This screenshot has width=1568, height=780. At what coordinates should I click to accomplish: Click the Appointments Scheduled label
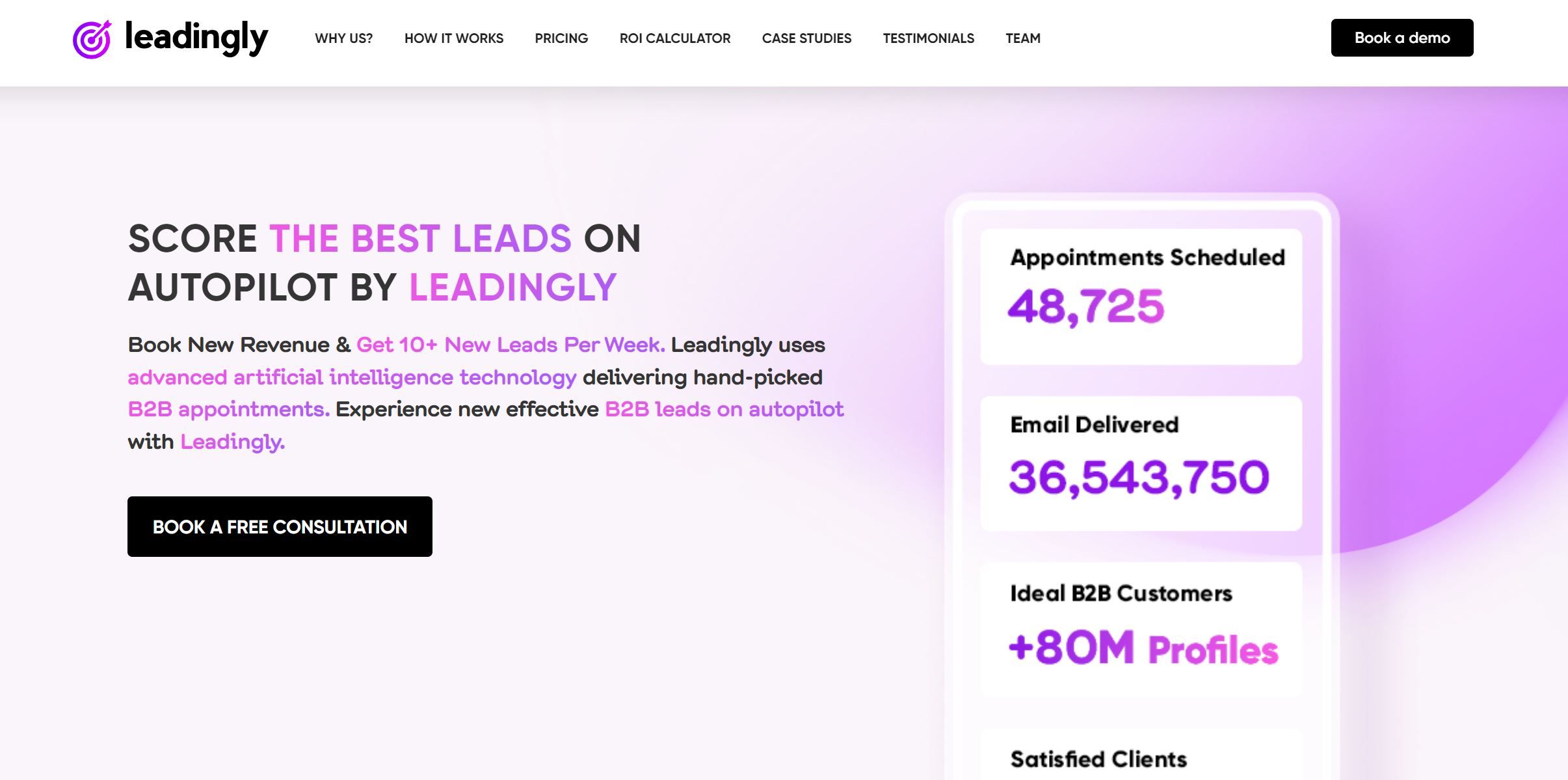pyautogui.click(x=1147, y=258)
